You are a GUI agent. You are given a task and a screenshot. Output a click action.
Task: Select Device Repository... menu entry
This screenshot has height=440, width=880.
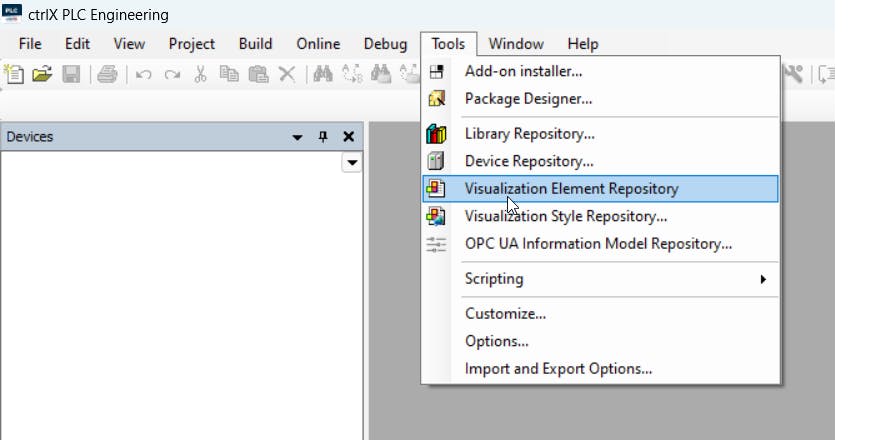pyautogui.click(x=601, y=161)
